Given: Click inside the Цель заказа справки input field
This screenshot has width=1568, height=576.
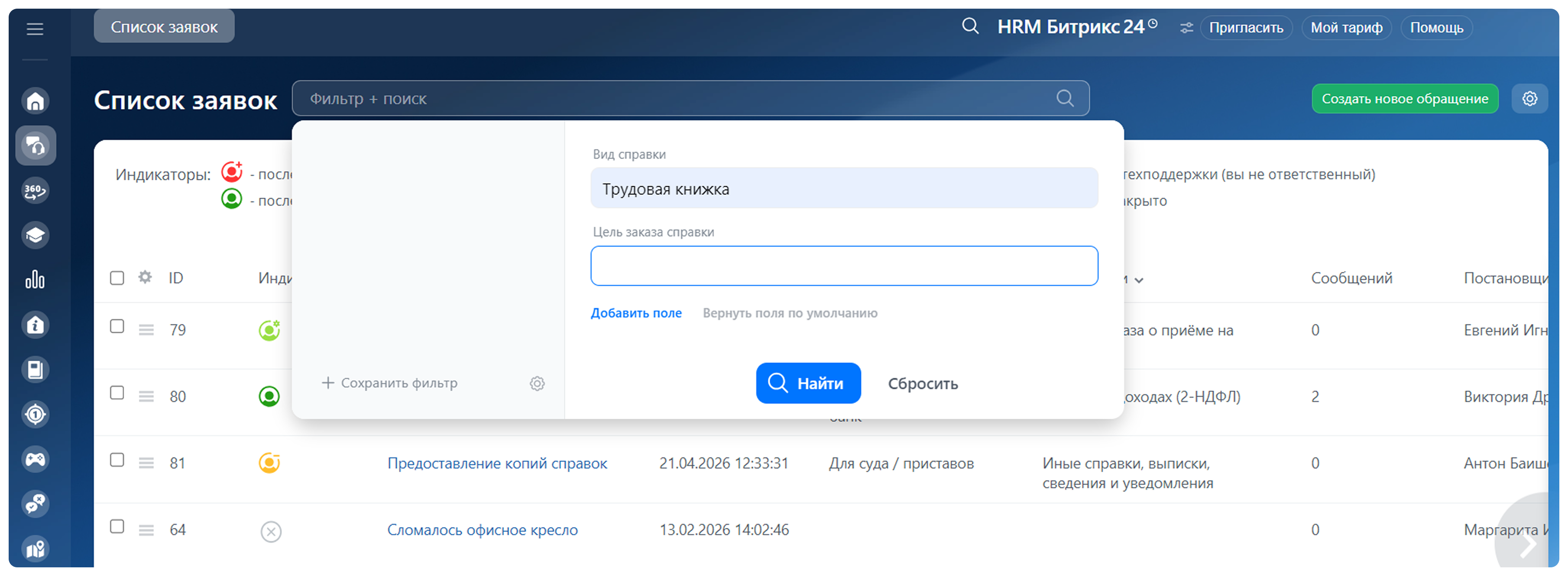Looking at the screenshot, I should pos(844,265).
